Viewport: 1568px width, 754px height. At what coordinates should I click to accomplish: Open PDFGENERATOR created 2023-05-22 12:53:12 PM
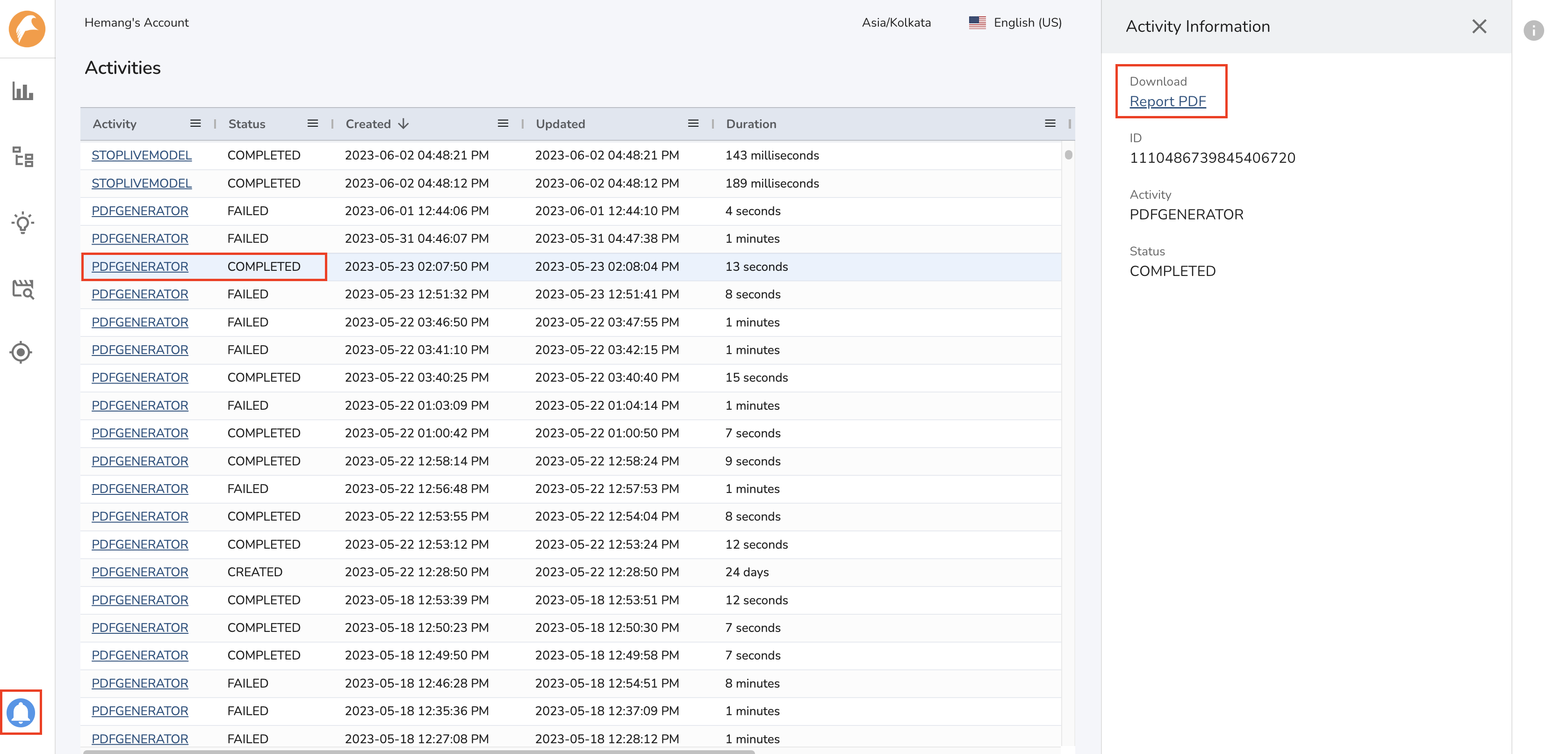(x=139, y=544)
